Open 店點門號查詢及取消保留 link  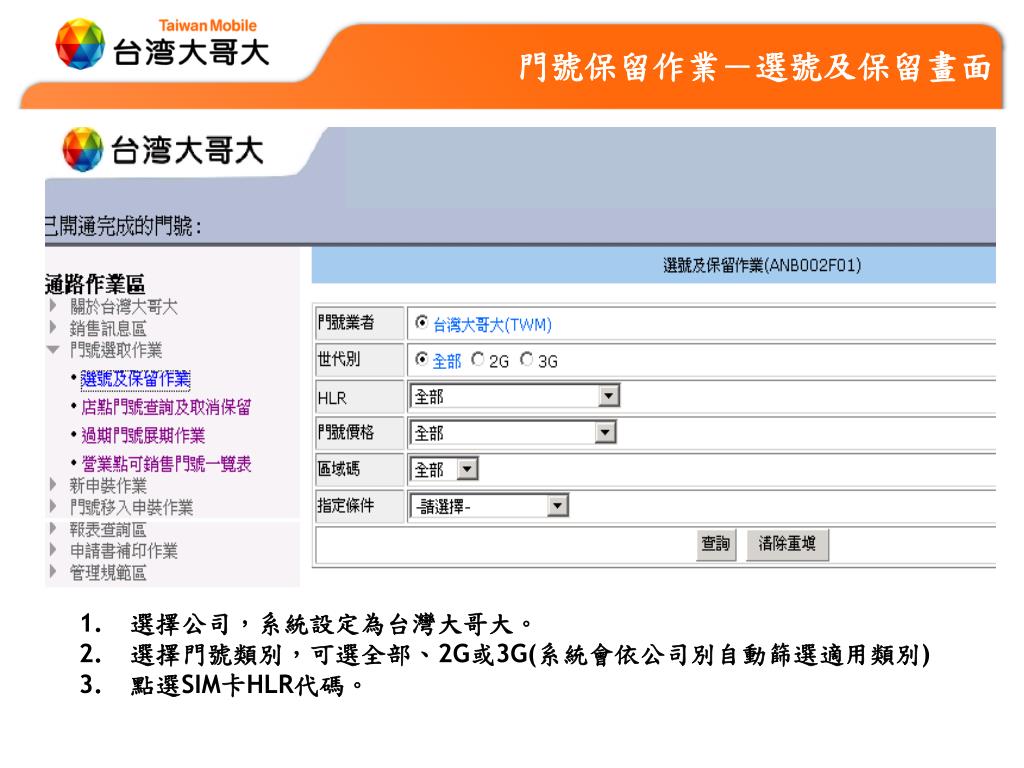166,408
